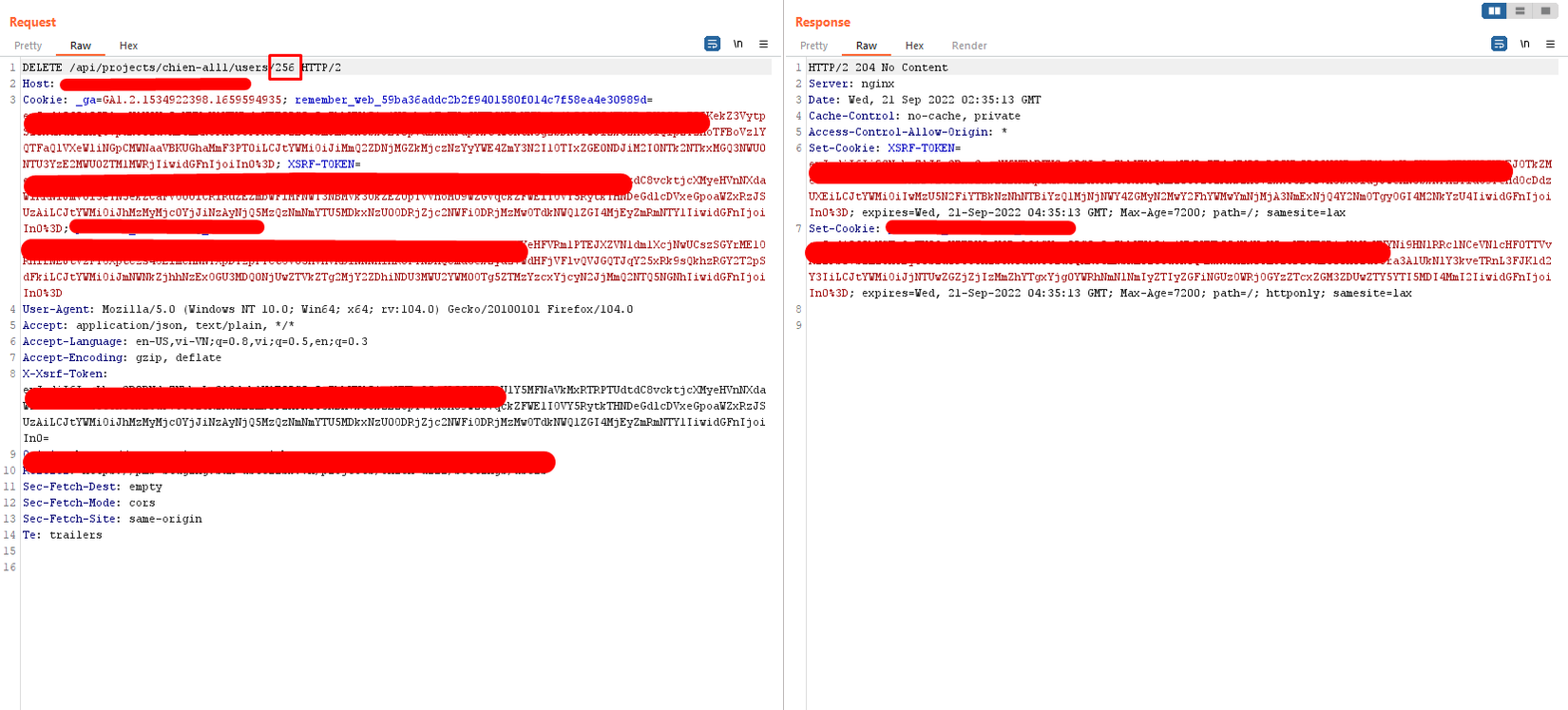Switch Request view to the Hex tab
1568x710 pixels.
[128, 46]
